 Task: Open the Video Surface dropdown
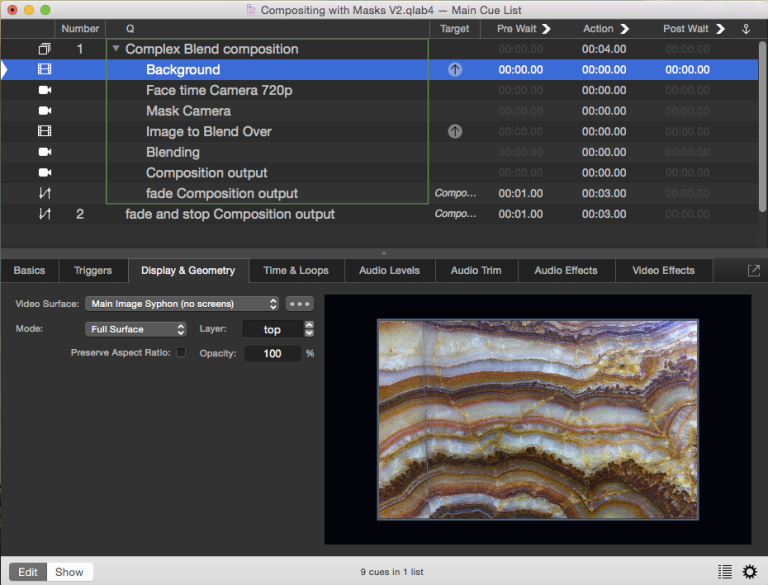coord(182,303)
